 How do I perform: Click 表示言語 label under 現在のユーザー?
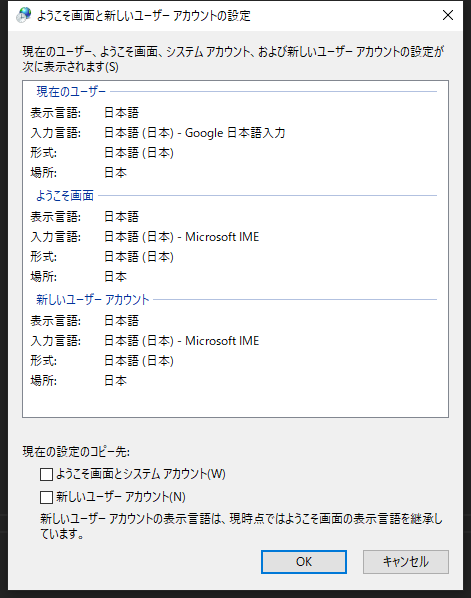pos(56,113)
